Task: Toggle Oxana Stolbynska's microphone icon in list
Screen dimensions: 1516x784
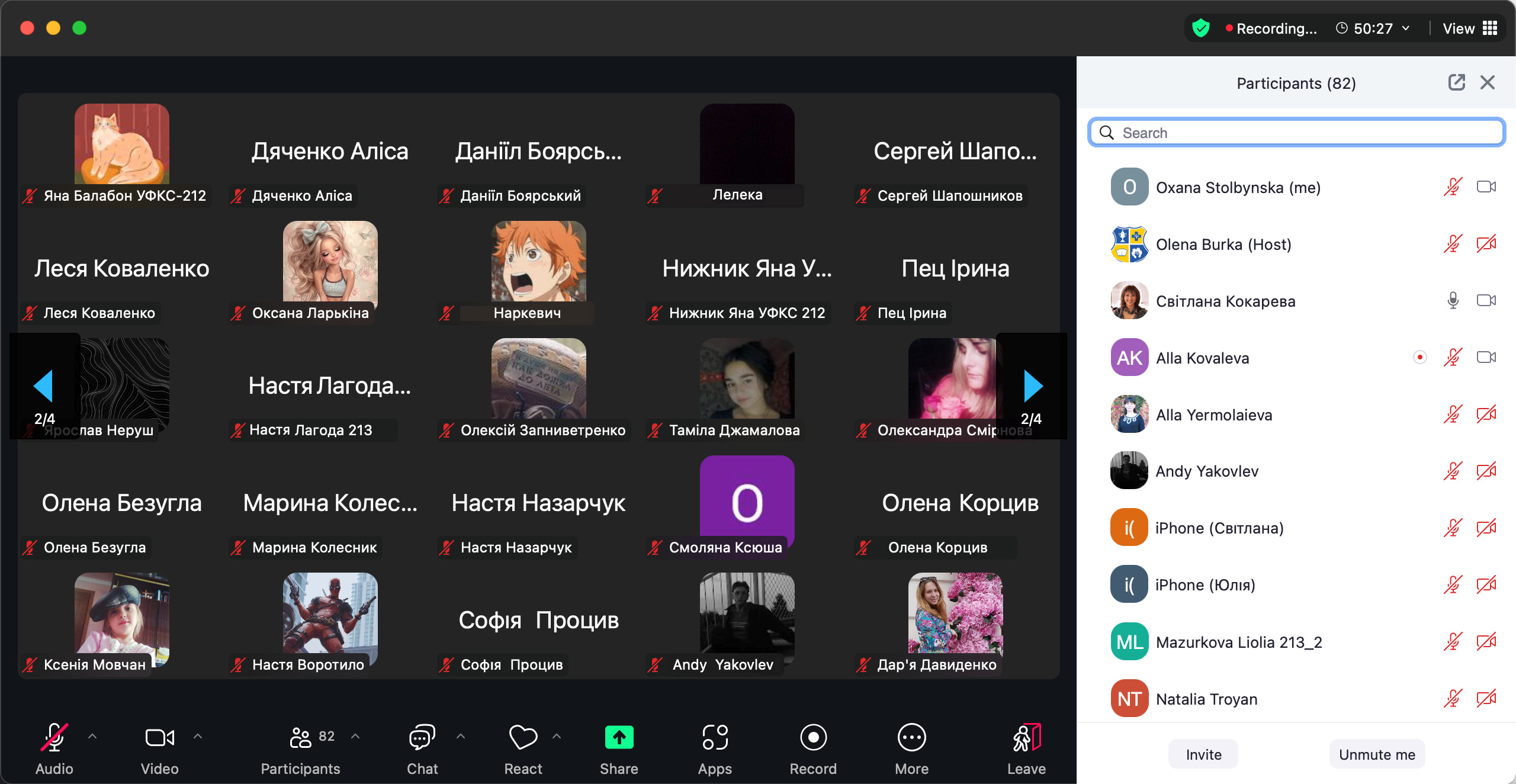Action: point(1453,187)
